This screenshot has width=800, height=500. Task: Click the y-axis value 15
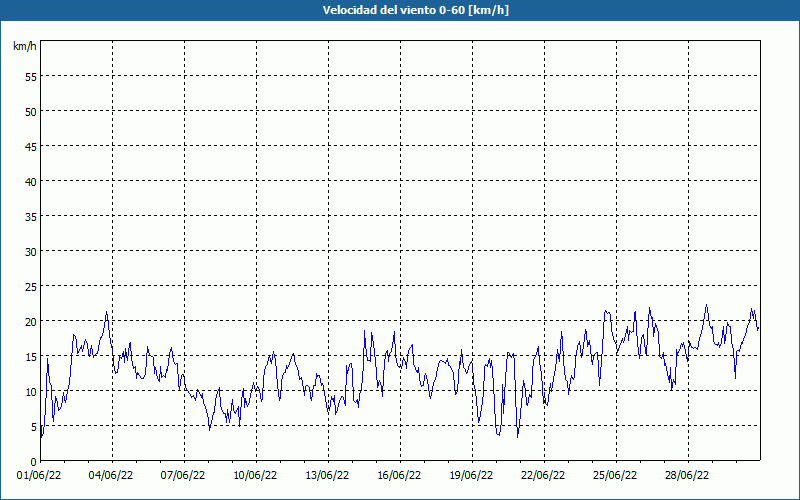(31, 357)
